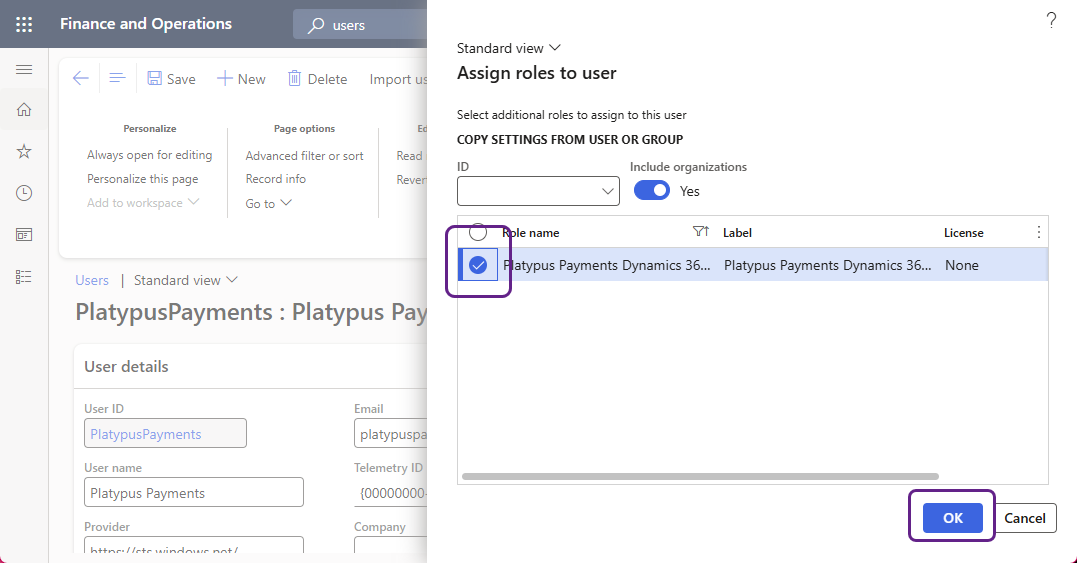Viewport: 1077px width, 563px height.
Task: Open Favorites star in sidebar
Action: click(24, 151)
